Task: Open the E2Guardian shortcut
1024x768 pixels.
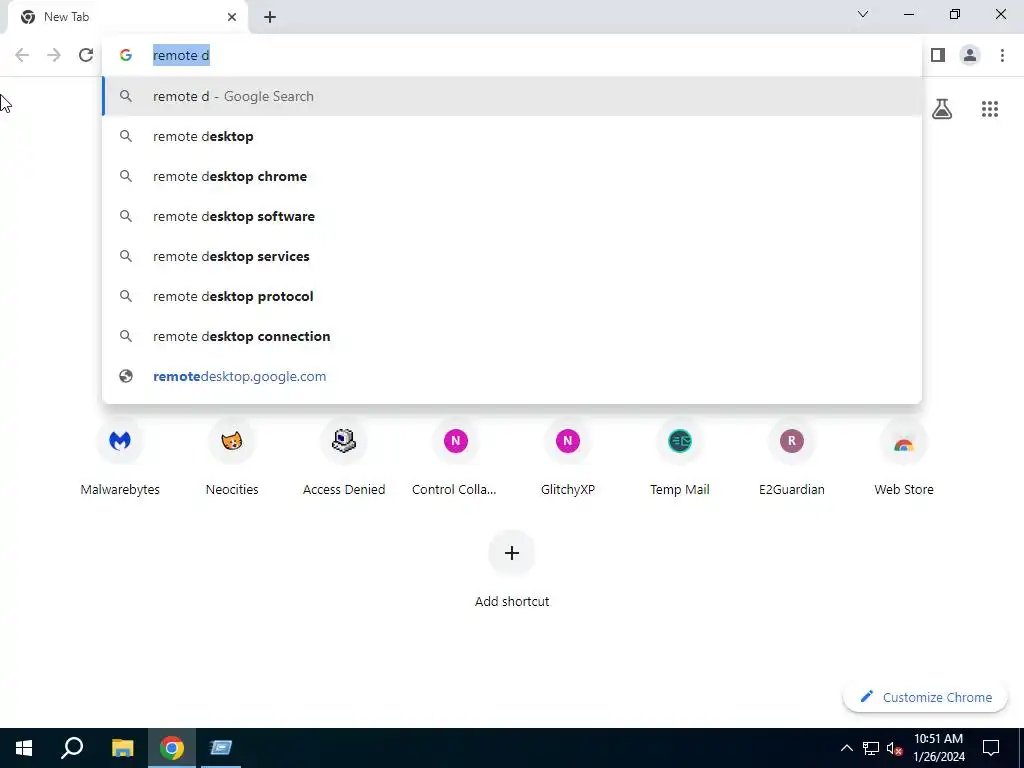Action: [x=792, y=457]
